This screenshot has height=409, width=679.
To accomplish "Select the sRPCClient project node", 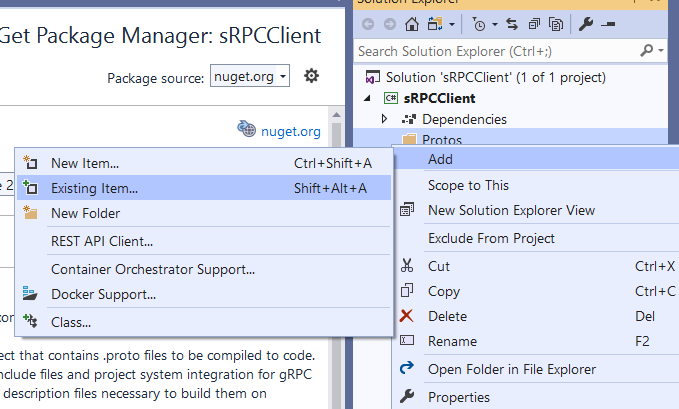I will point(439,98).
